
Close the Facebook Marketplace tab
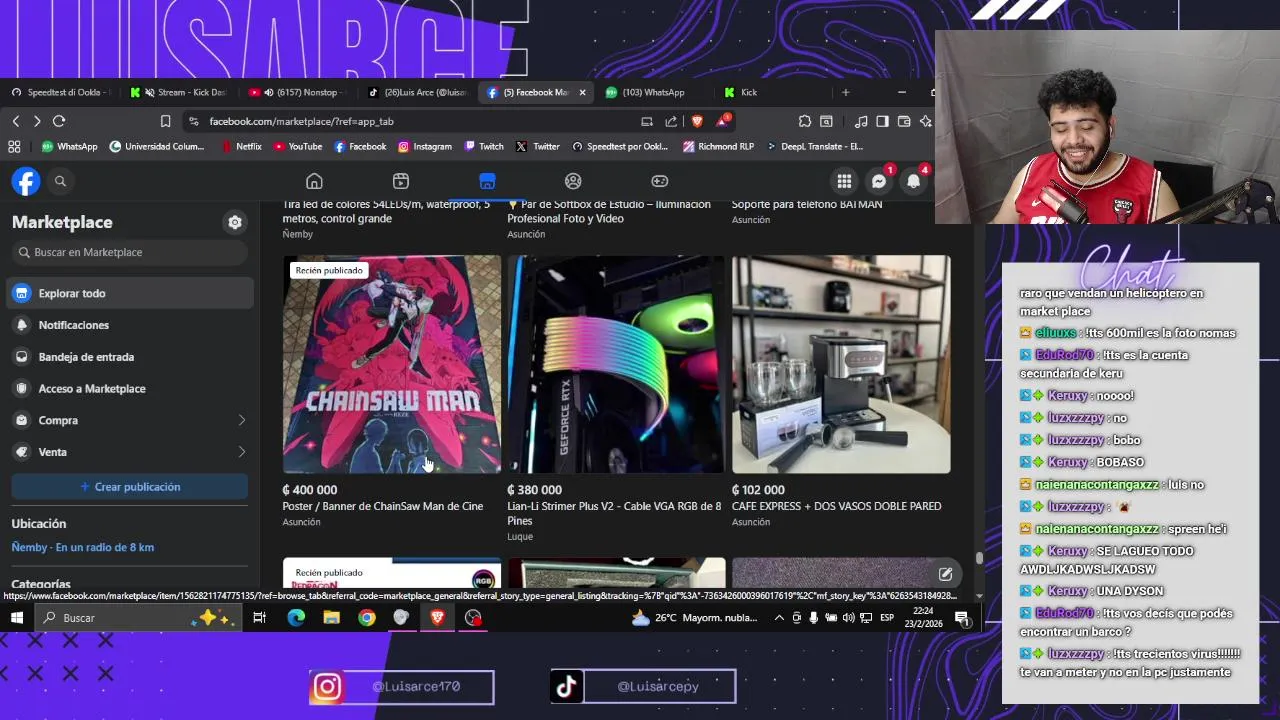click(x=582, y=92)
